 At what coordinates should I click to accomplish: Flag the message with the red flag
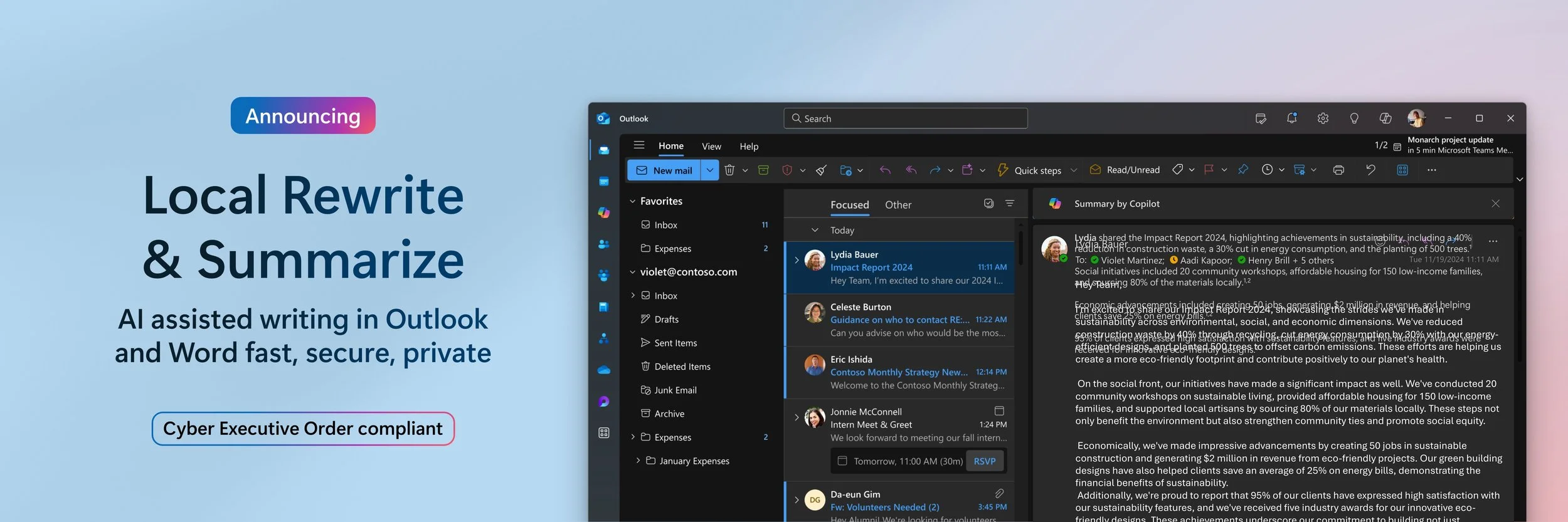(x=1209, y=170)
